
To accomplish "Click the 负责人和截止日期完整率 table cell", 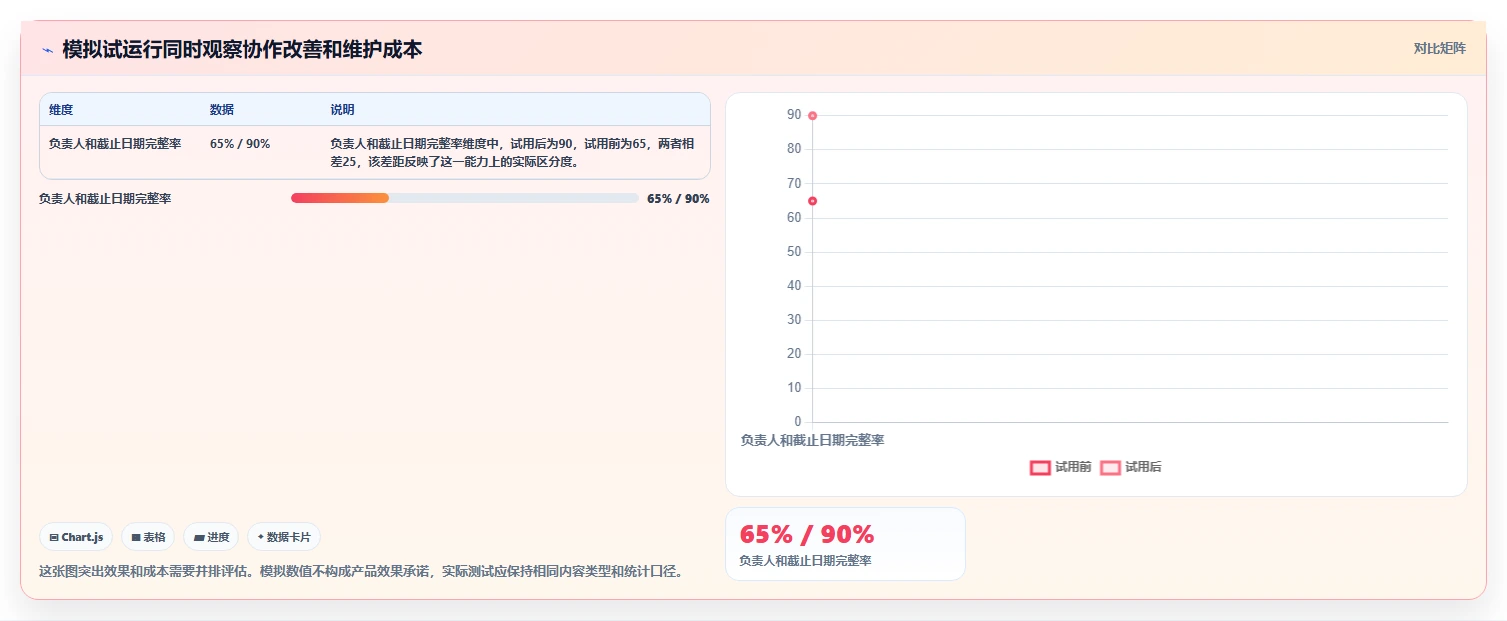I will click(x=115, y=144).
